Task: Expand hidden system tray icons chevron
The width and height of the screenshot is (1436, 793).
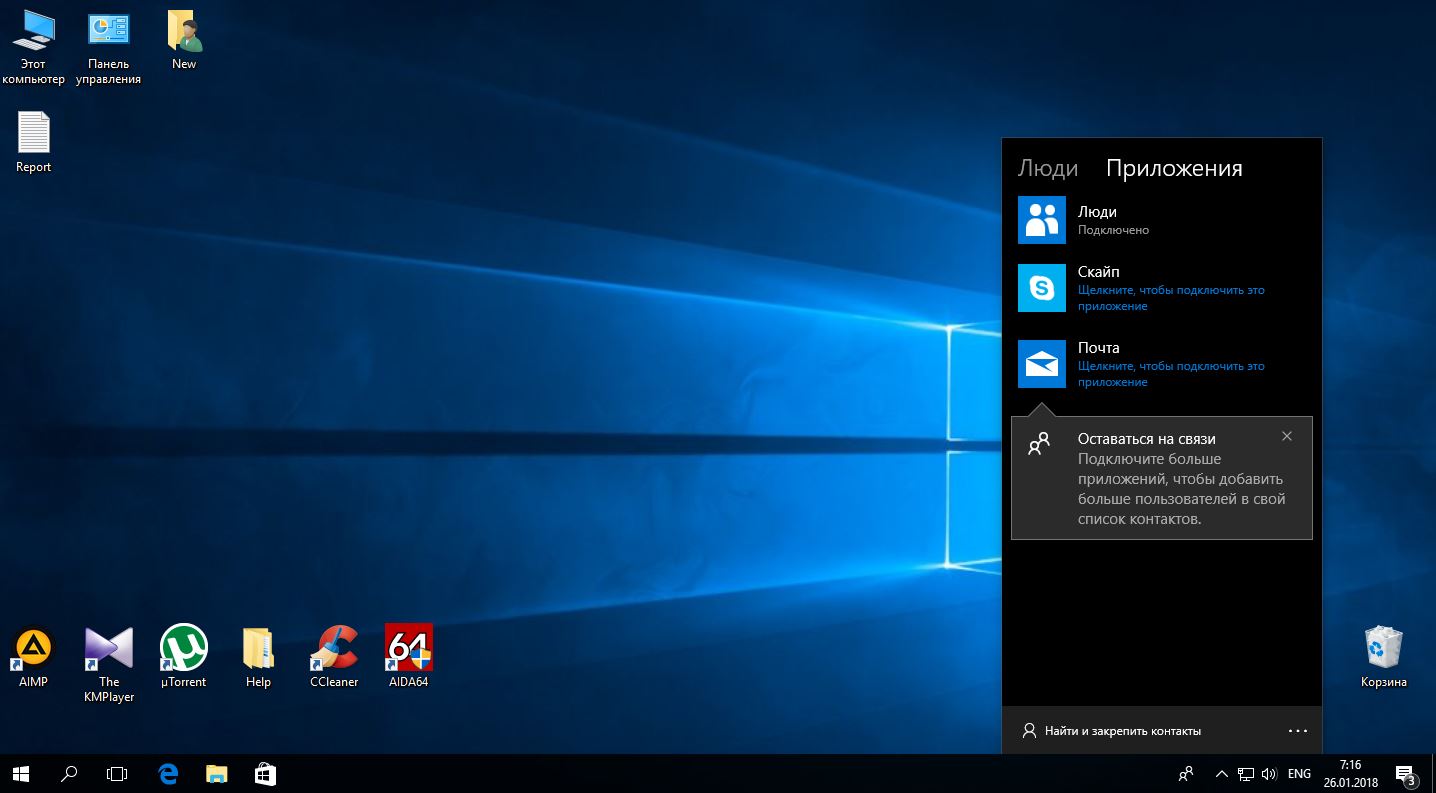Action: (x=1221, y=773)
